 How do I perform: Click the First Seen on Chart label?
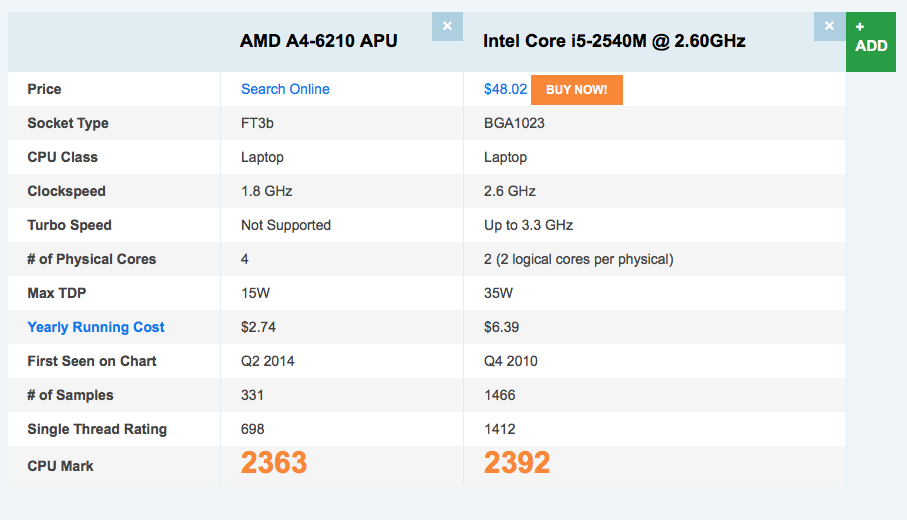coord(92,361)
